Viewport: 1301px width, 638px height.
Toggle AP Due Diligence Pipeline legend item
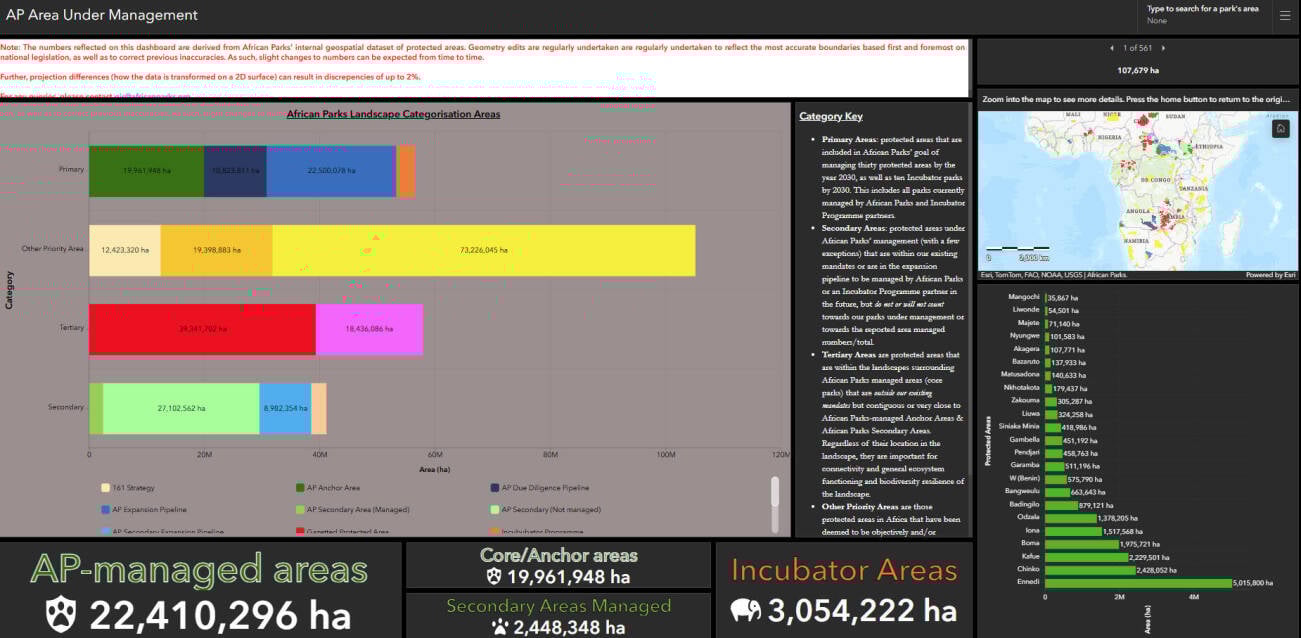pyautogui.click(x=546, y=487)
